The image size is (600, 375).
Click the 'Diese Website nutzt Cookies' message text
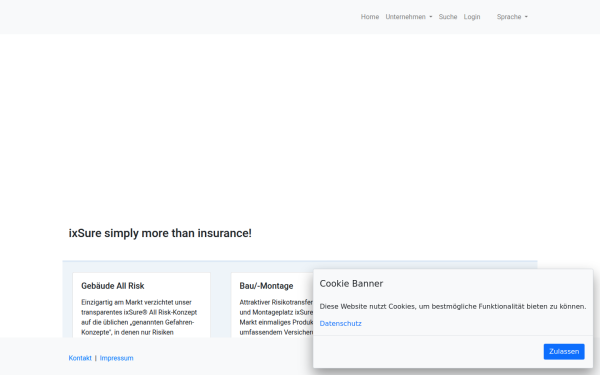pos(453,307)
